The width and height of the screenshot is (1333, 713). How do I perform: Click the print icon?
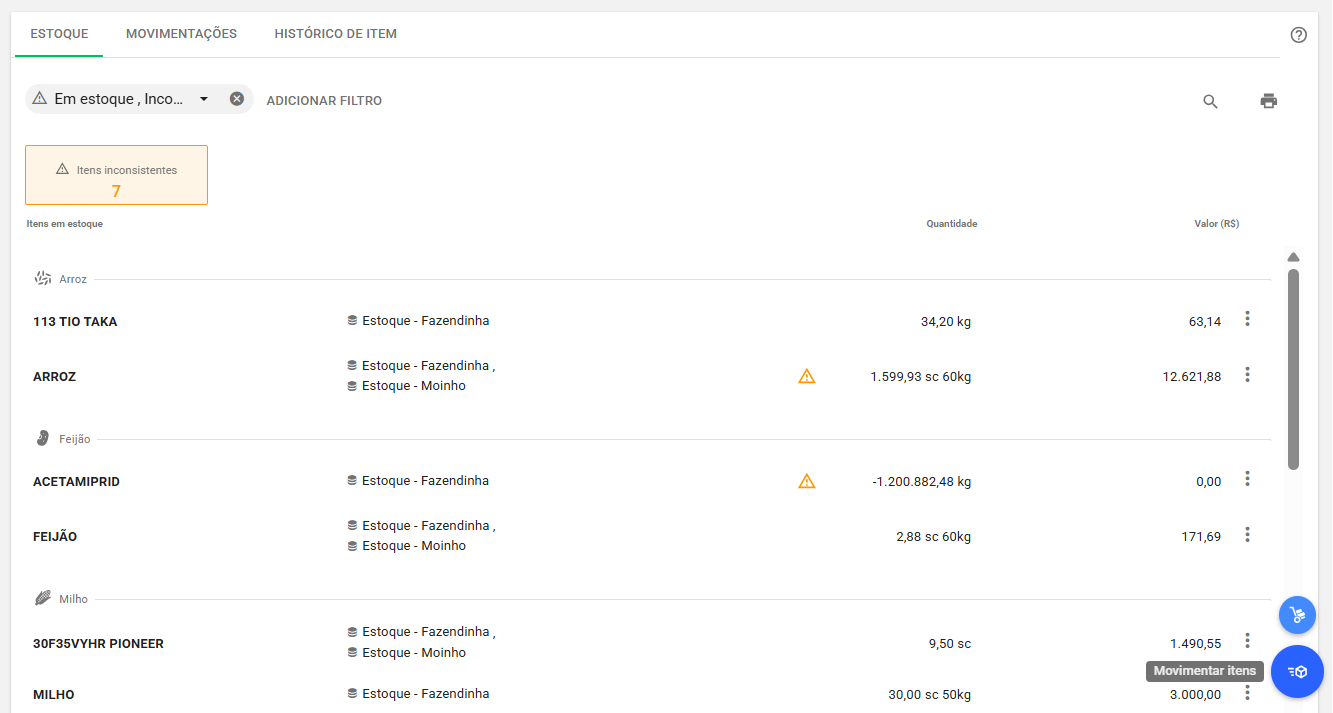point(1268,101)
